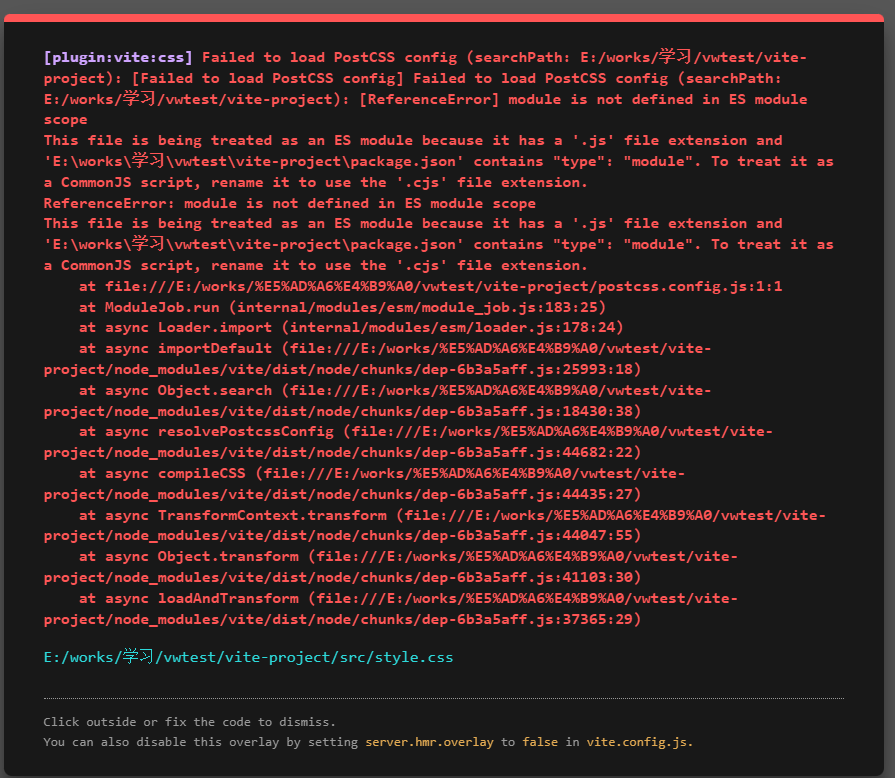Click the async resolvePostcssConfig stack line

pyautogui.click(x=408, y=442)
